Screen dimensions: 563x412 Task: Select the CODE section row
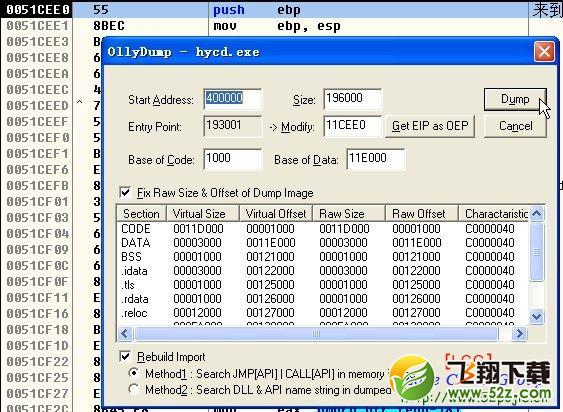tap(322, 228)
